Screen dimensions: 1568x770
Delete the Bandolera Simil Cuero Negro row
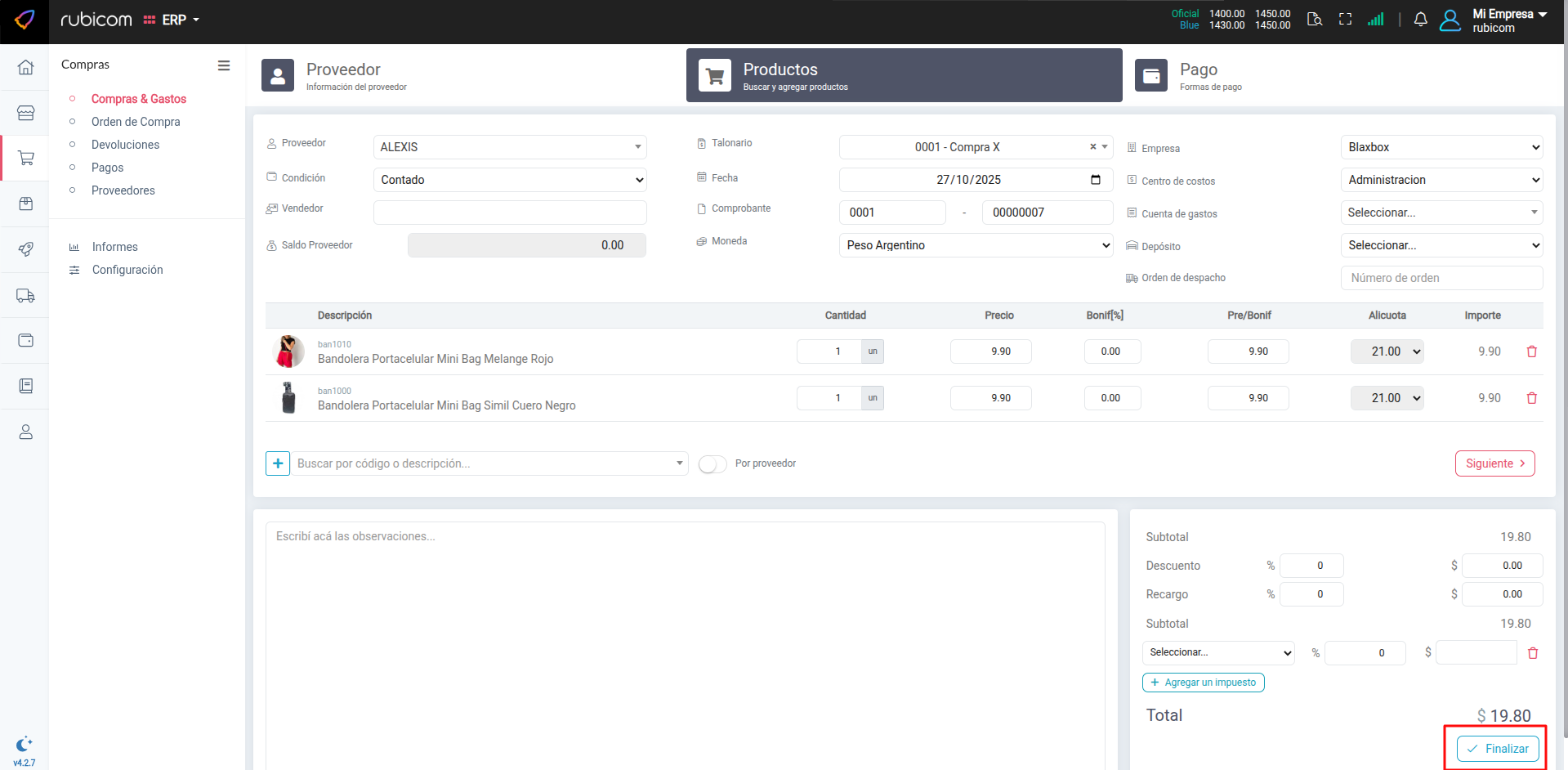(x=1531, y=398)
